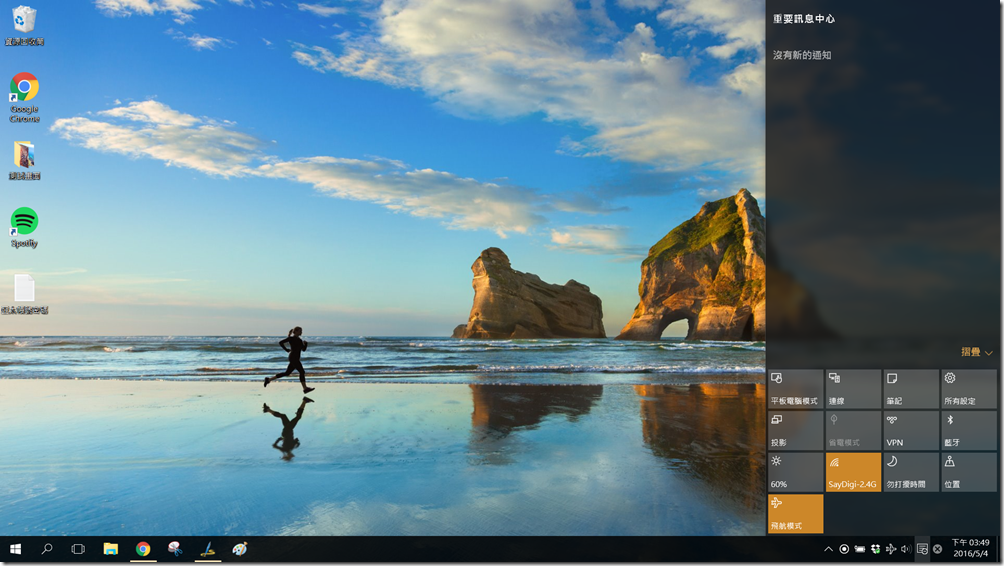The width and height of the screenshot is (1004, 566).
Task: Open Spotify desktop shortcut
Action: (x=24, y=227)
